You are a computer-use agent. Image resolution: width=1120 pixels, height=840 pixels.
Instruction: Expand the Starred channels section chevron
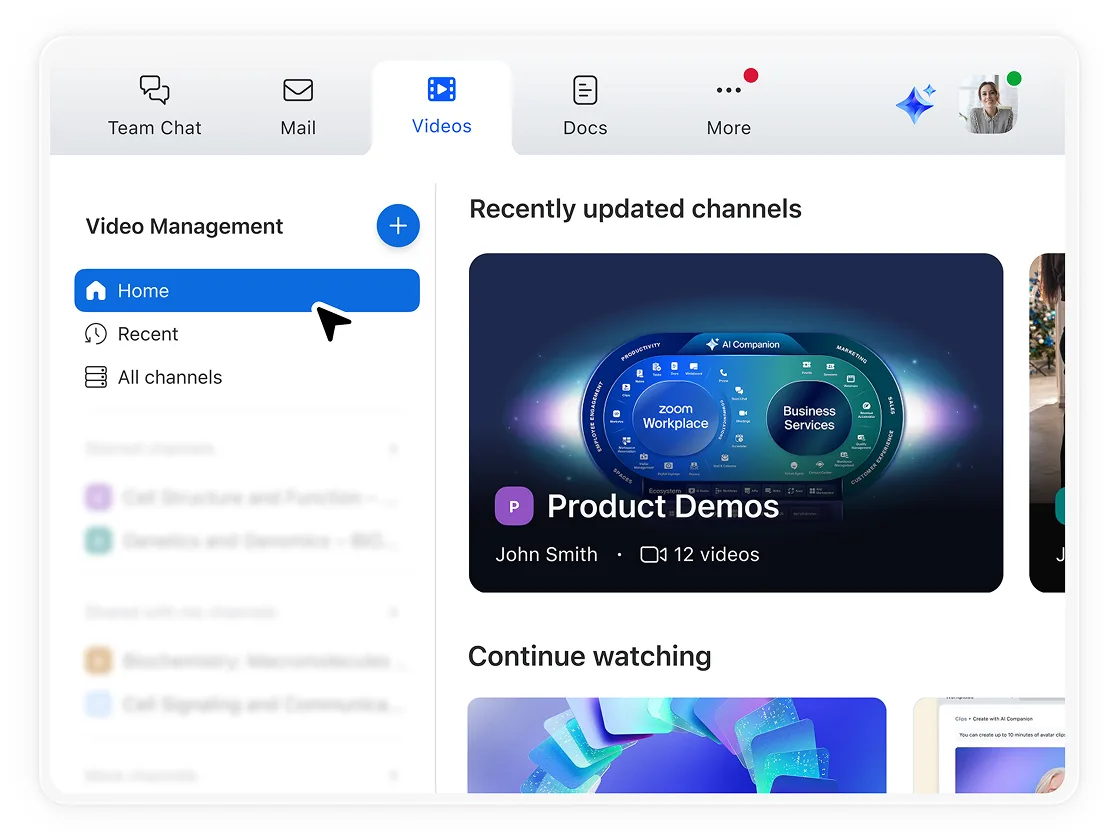click(x=393, y=449)
